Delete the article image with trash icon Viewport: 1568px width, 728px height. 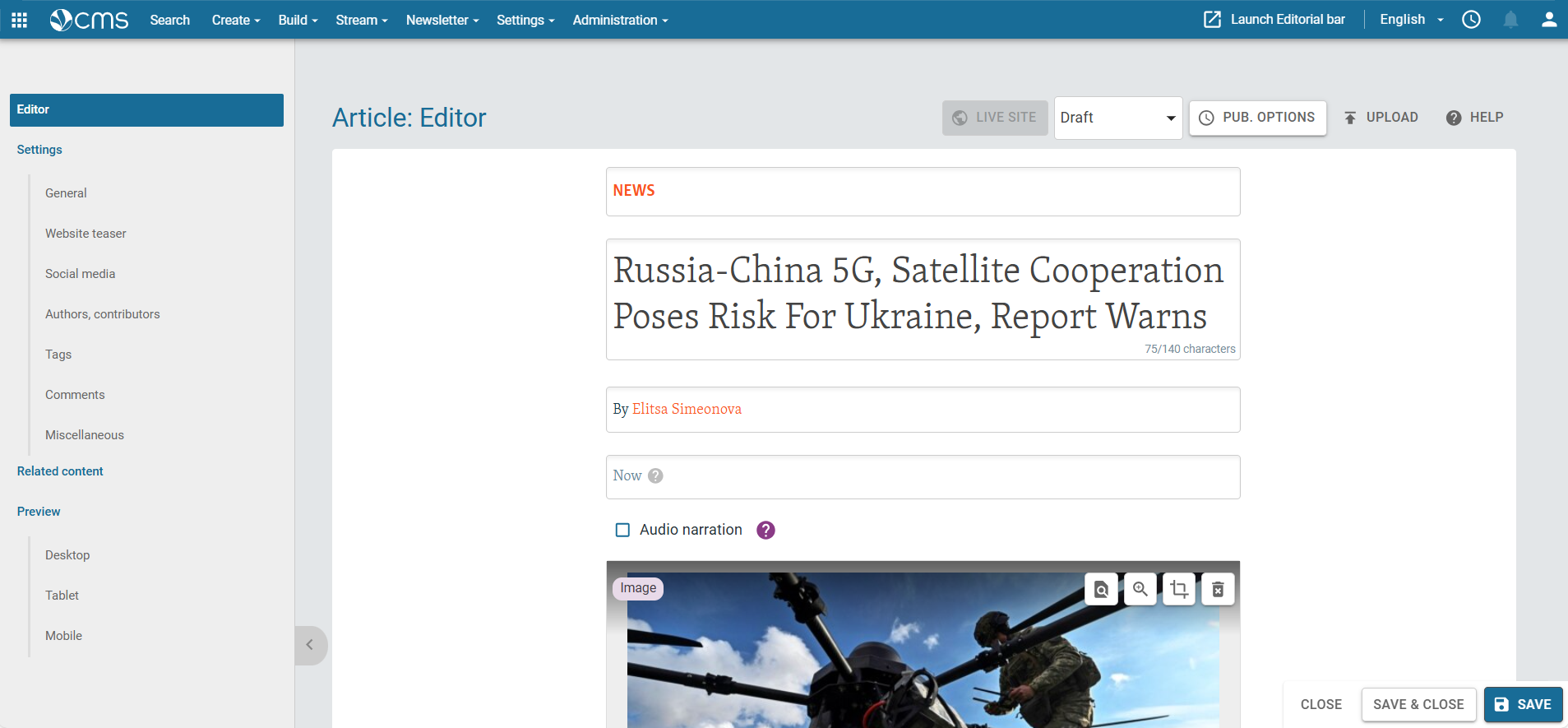pyautogui.click(x=1218, y=589)
